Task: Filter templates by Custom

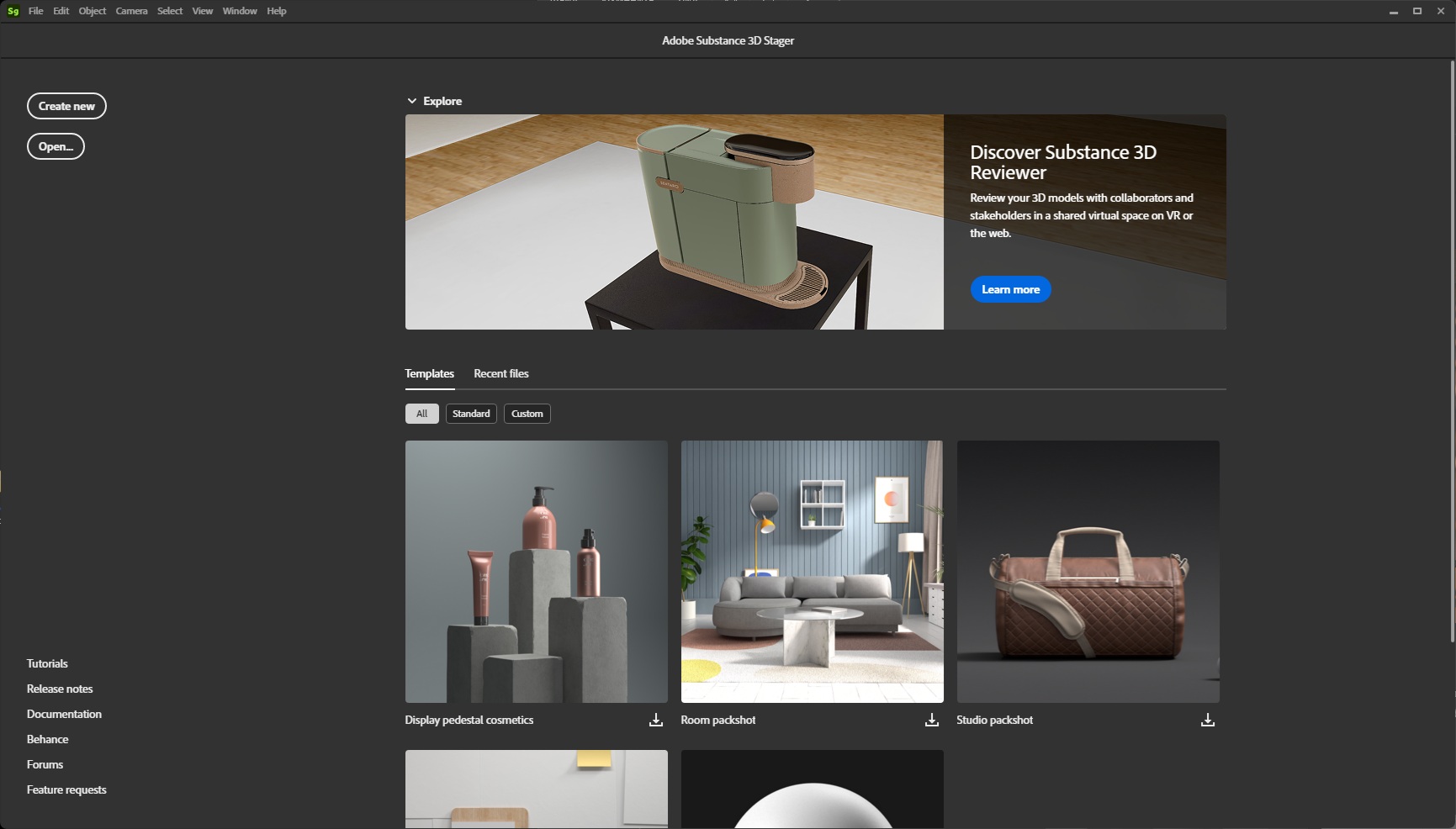Action: click(x=527, y=414)
